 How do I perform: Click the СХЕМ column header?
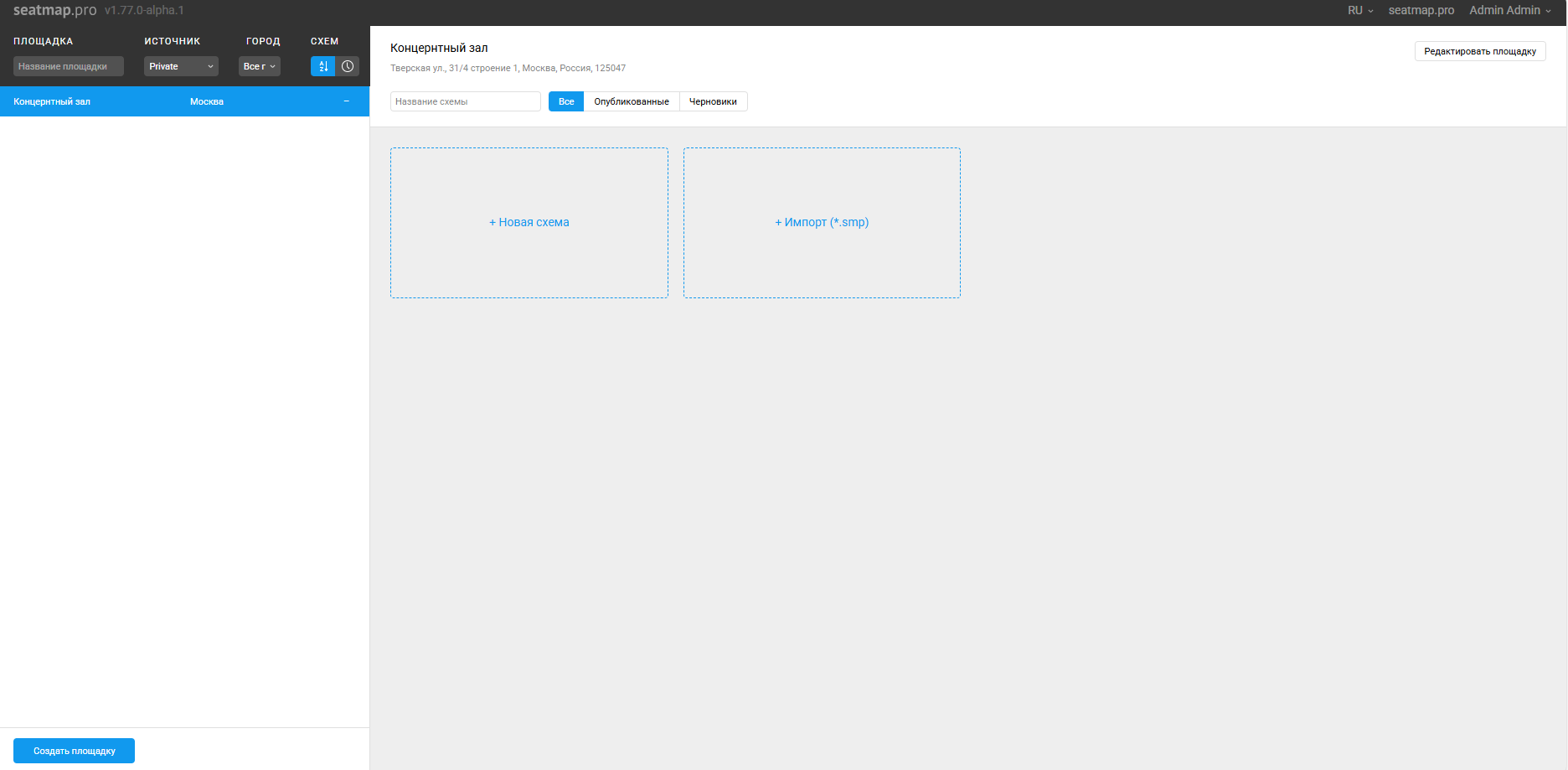[325, 41]
